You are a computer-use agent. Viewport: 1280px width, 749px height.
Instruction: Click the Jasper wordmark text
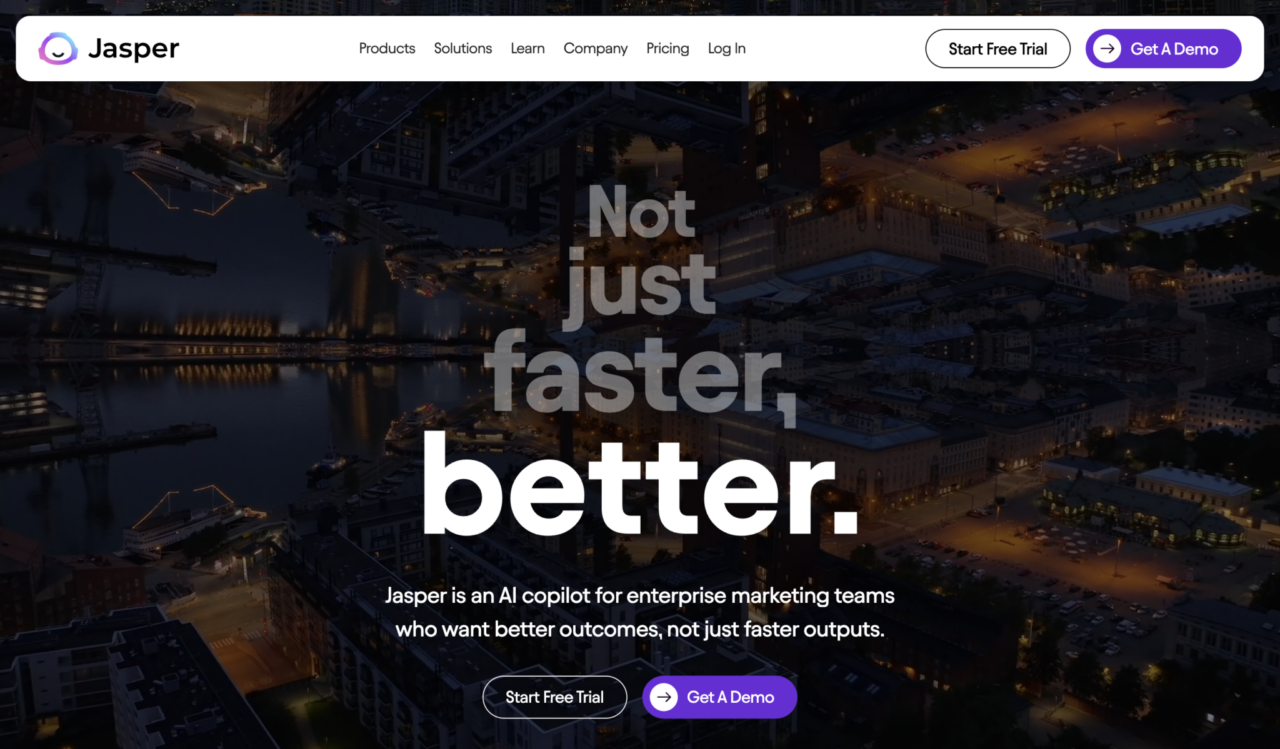click(x=134, y=49)
